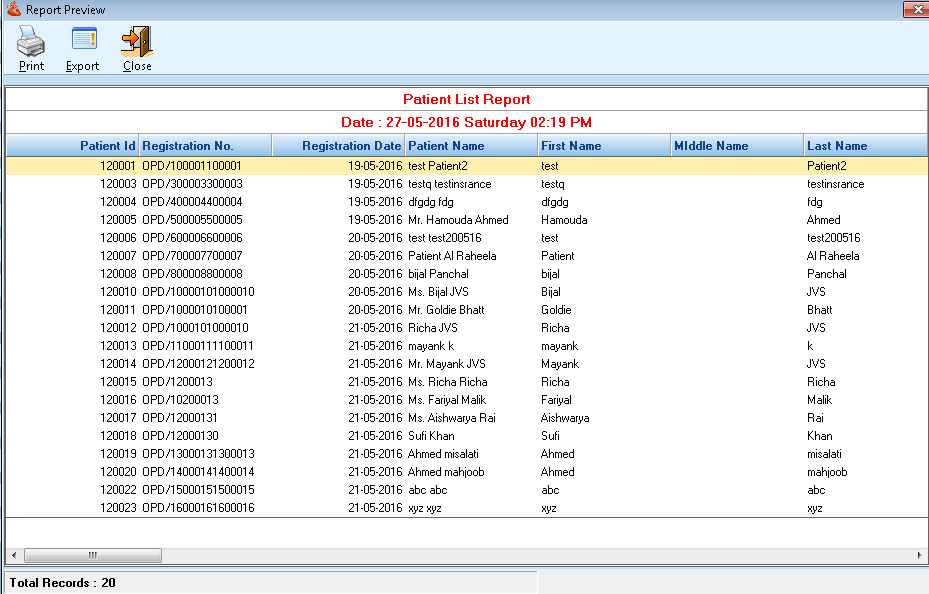Select patient name testq testinsrance
This screenshot has height=594, width=929.
pos(450,184)
